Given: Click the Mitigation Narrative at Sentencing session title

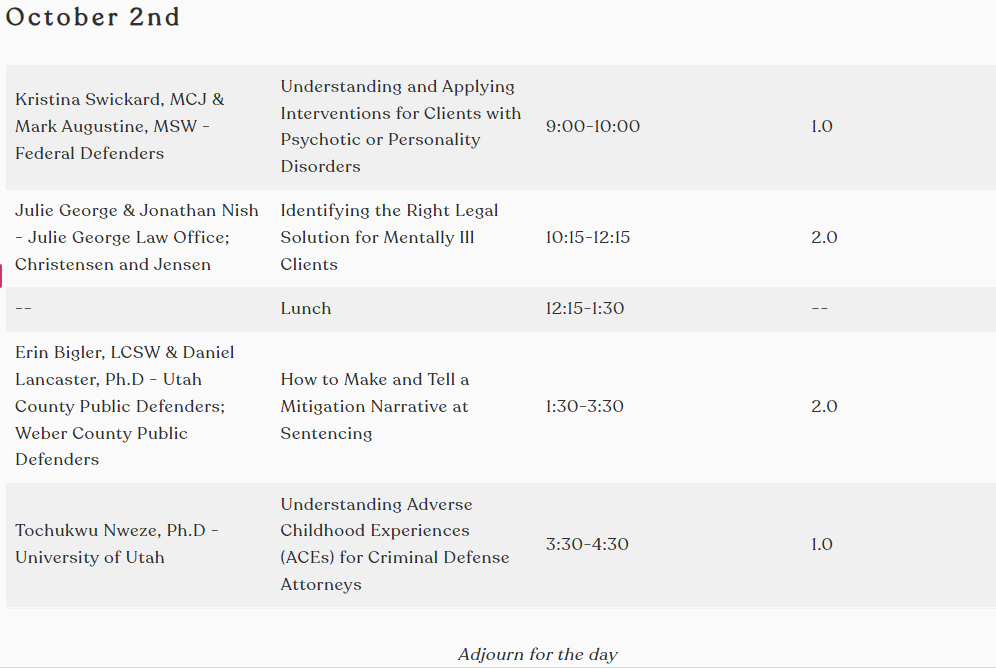Looking at the screenshot, I should (375, 407).
